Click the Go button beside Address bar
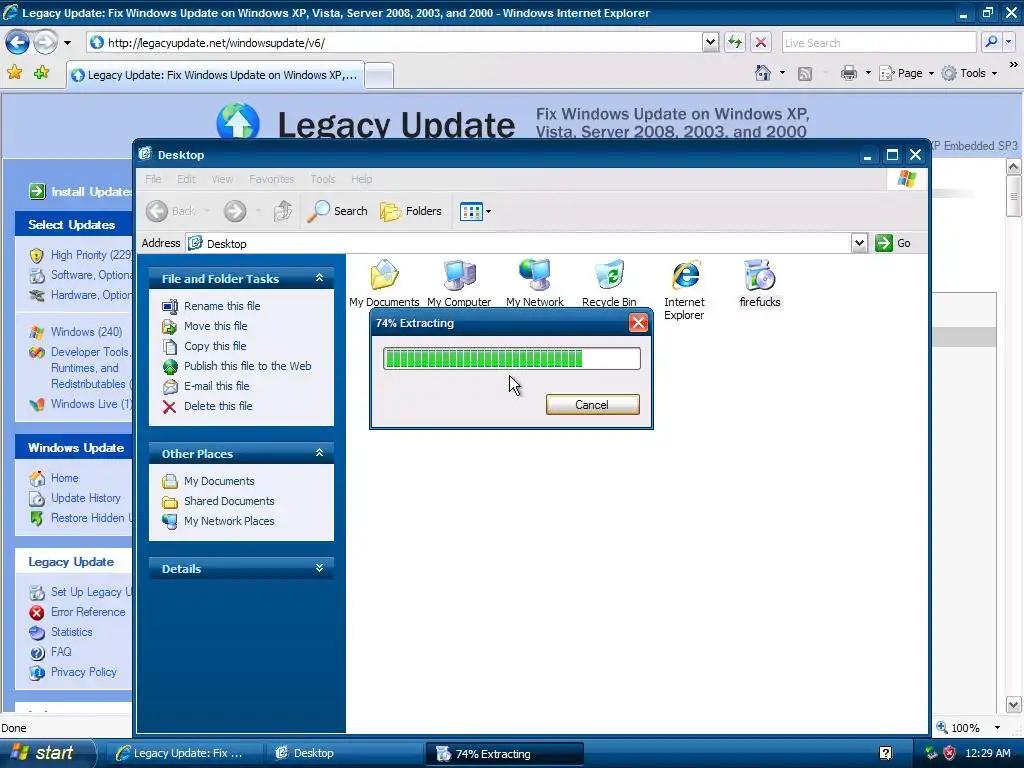1024x768 pixels. pyautogui.click(x=893, y=243)
